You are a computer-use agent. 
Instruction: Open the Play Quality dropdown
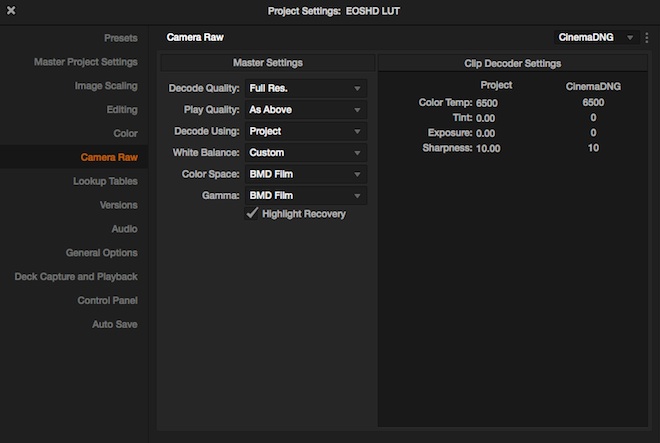point(305,110)
